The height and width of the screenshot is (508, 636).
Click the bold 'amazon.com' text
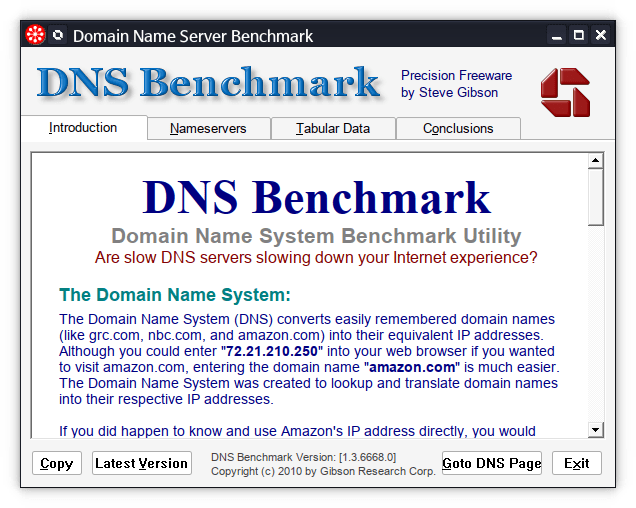point(412,367)
